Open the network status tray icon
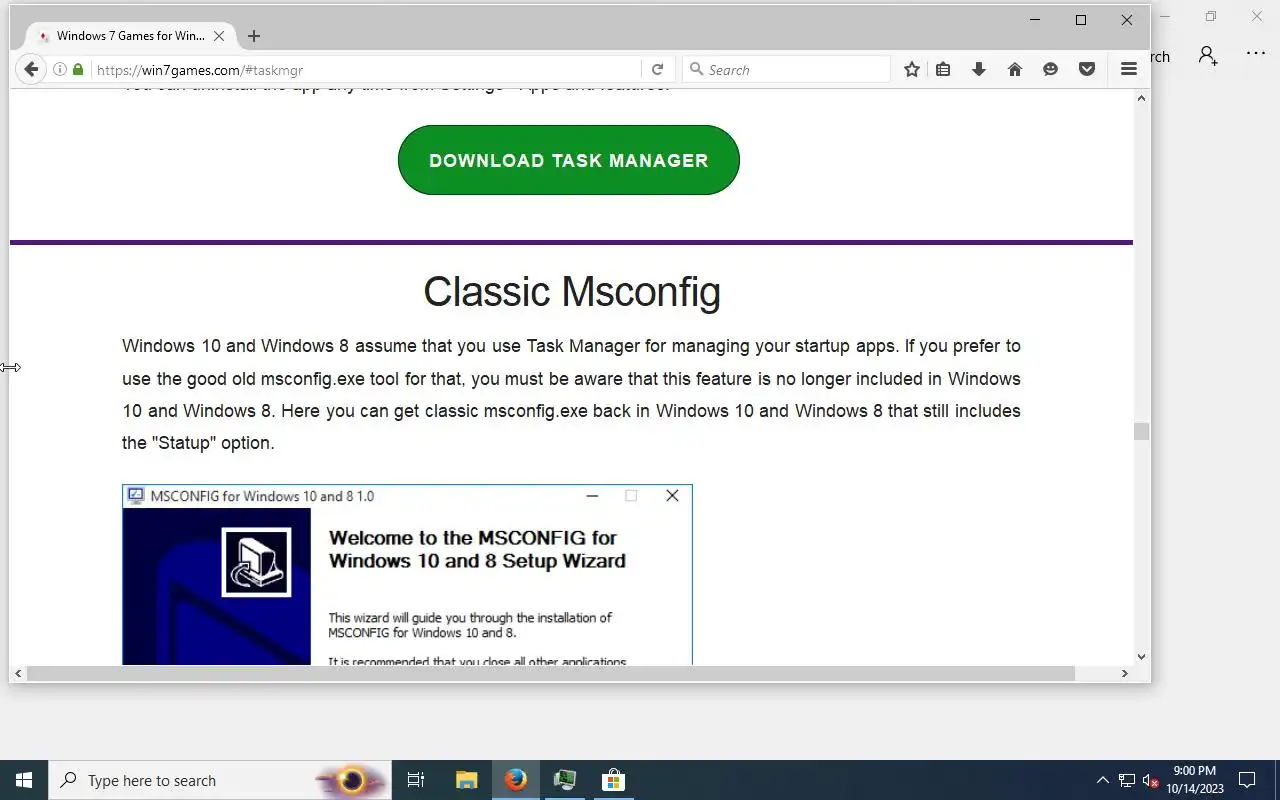 [1127, 780]
